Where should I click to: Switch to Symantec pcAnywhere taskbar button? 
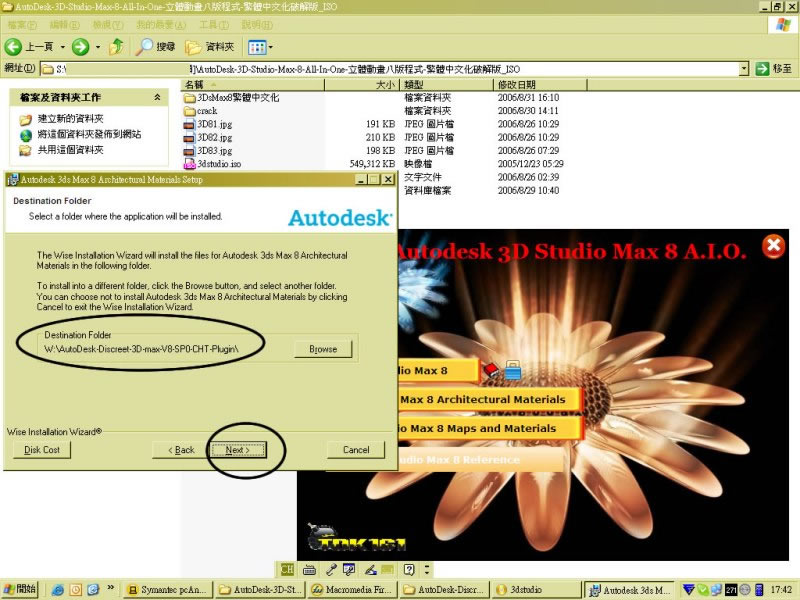tap(167, 590)
